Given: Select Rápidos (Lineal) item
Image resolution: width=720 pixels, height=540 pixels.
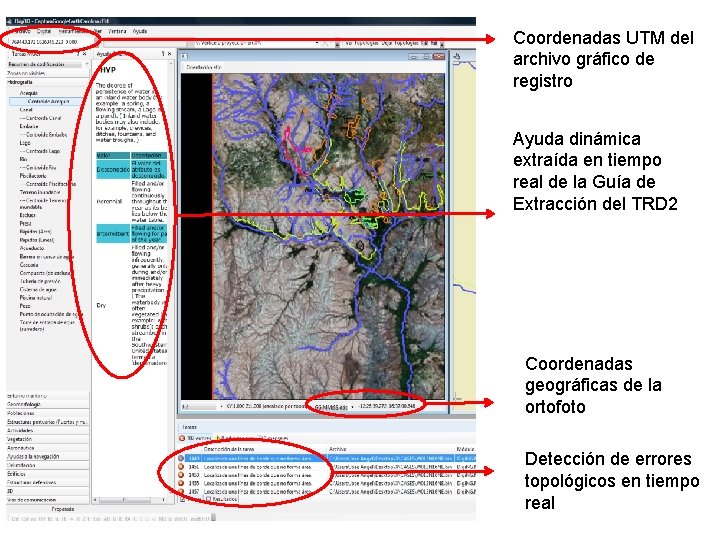Looking at the screenshot, I should click(x=37, y=240).
